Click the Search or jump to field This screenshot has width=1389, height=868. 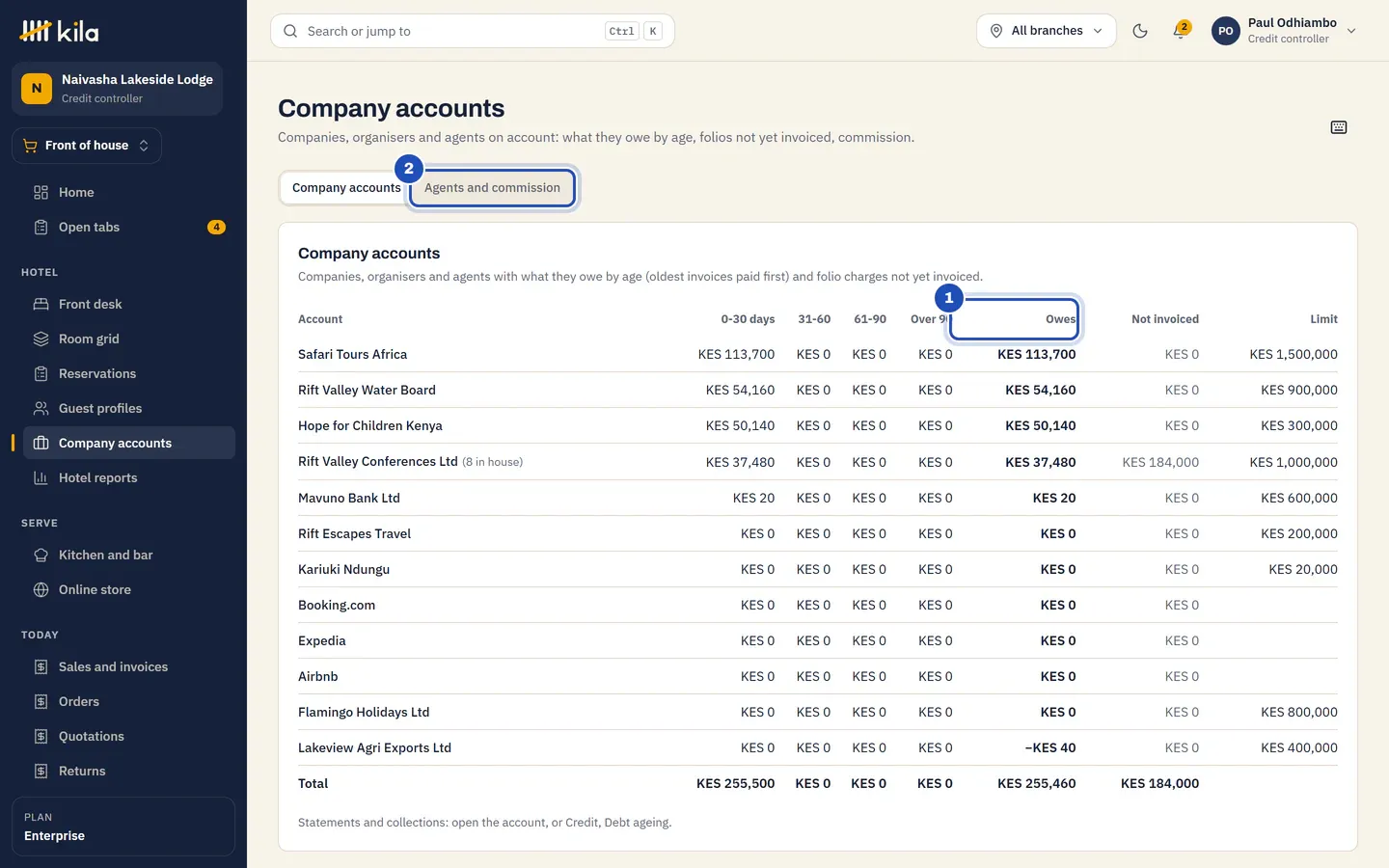(473, 31)
